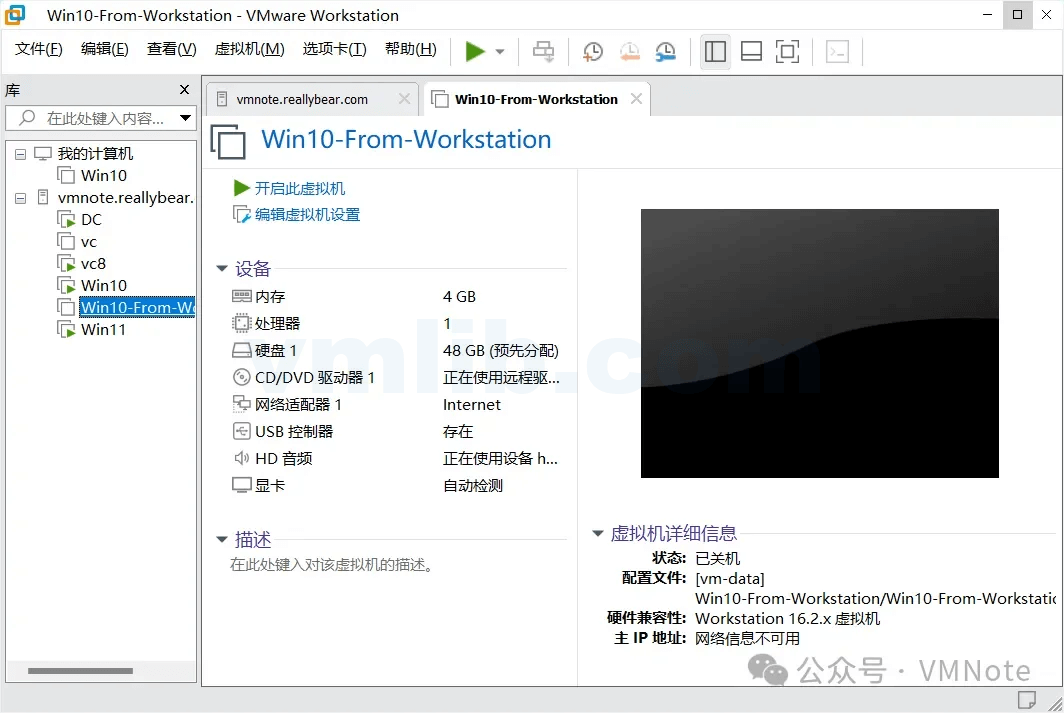Toggle full screen mode
The width and height of the screenshot is (1064, 713).
click(x=788, y=51)
